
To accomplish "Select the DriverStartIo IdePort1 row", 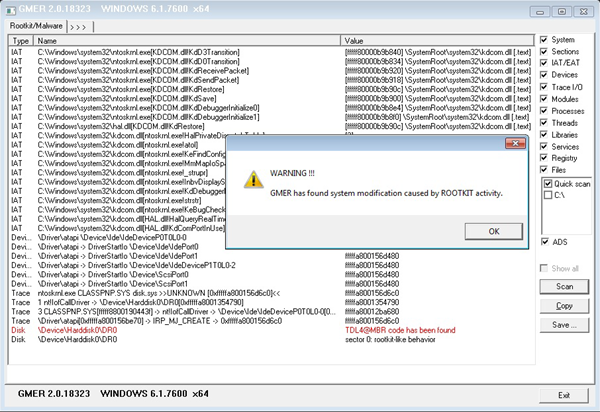I will [x=271, y=256].
